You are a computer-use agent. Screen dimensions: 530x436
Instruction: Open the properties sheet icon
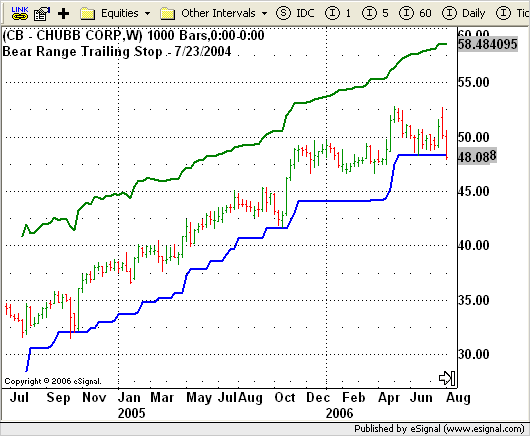click(x=42, y=14)
